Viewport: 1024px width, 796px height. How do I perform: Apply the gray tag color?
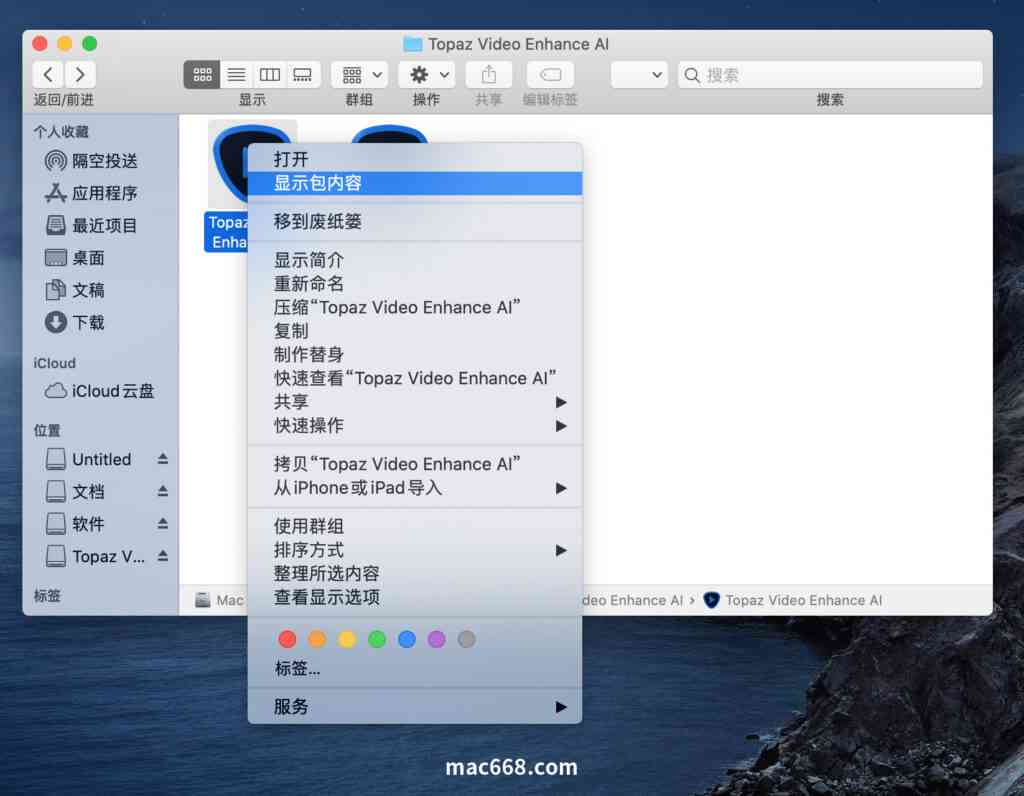point(466,639)
